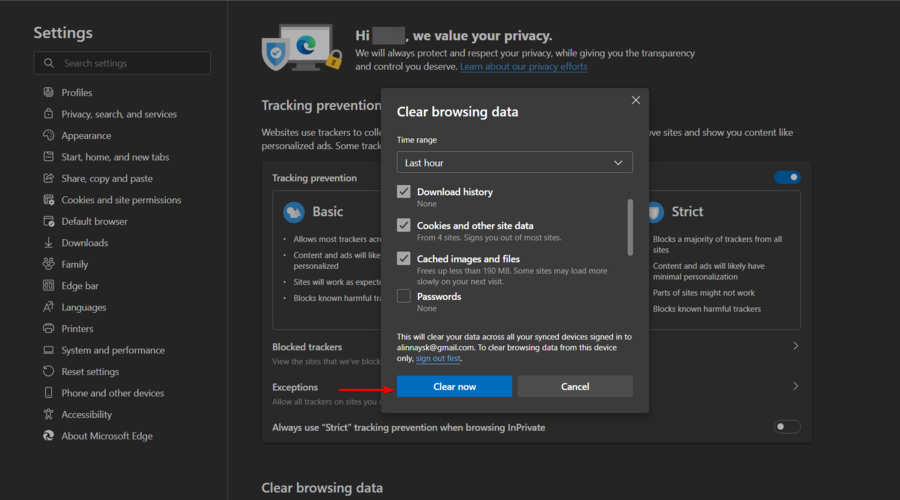Click the Family icon in the sidebar
The width and height of the screenshot is (900, 500).
pos(48,263)
